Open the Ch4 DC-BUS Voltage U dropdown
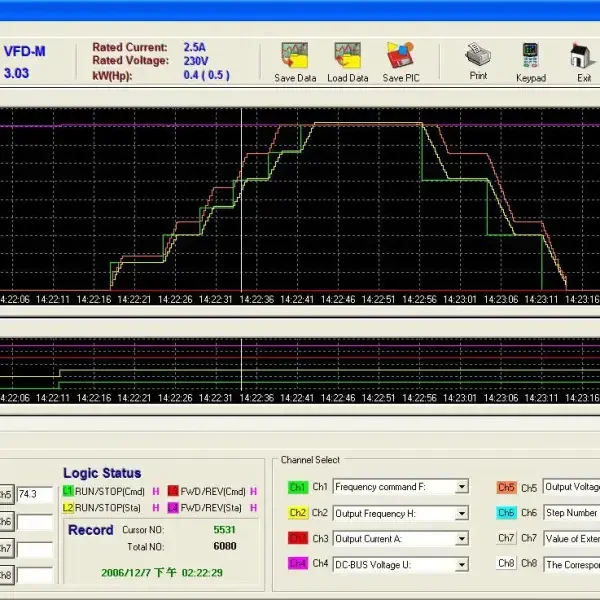 coord(462,564)
